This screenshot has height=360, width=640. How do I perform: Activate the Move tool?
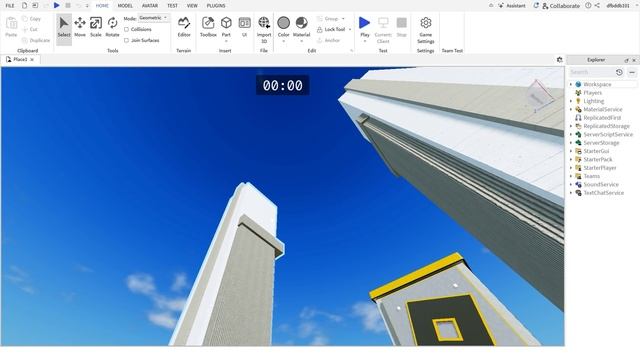coord(80,27)
